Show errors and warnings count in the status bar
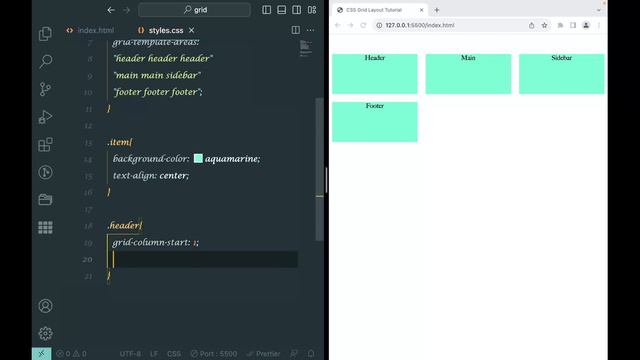This screenshot has width=640, height=360. (x=71, y=353)
